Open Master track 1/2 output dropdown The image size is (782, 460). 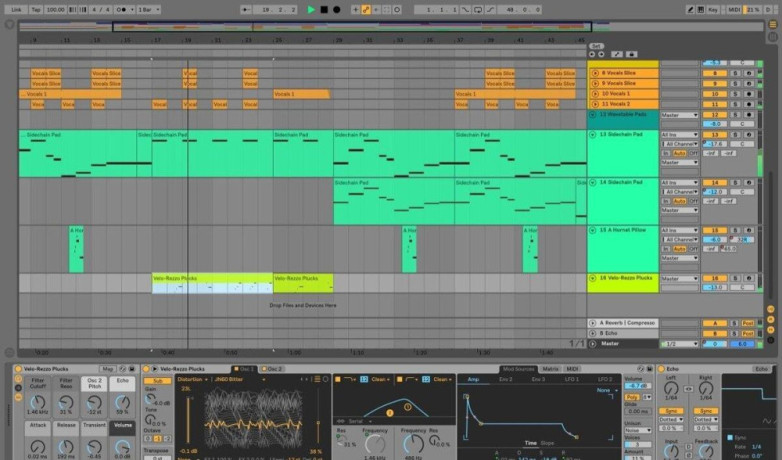click(679, 344)
